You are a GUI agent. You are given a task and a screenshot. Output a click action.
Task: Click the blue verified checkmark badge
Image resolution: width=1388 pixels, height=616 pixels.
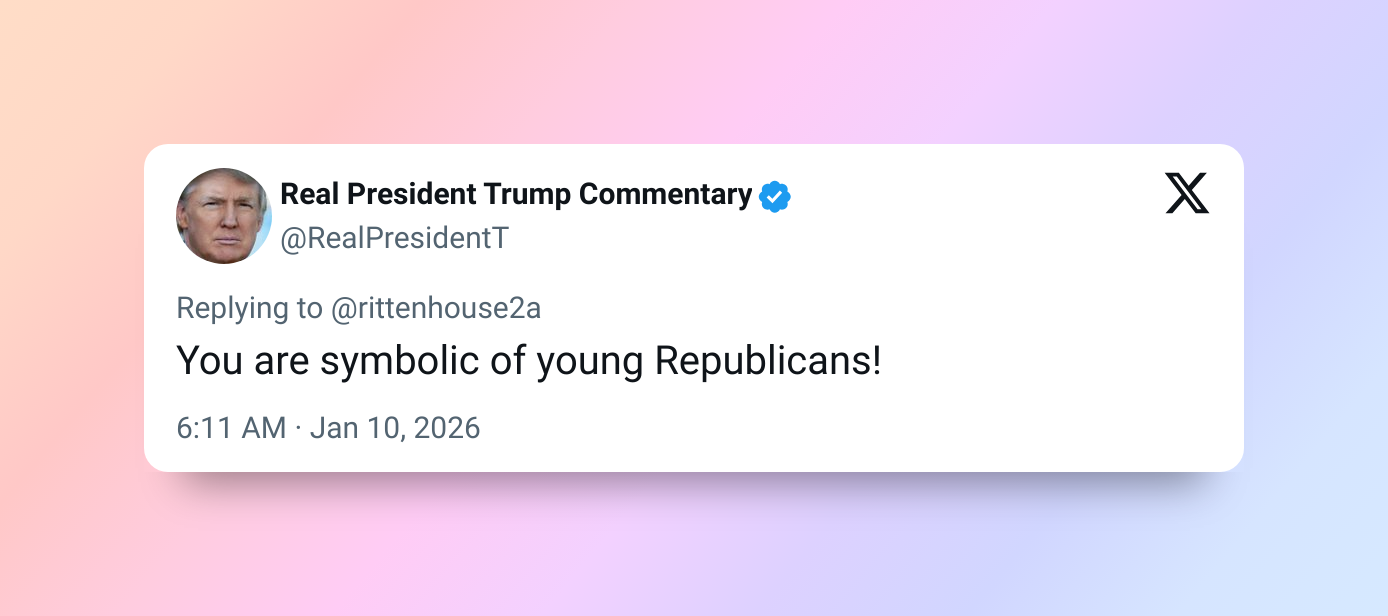tap(775, 197)
